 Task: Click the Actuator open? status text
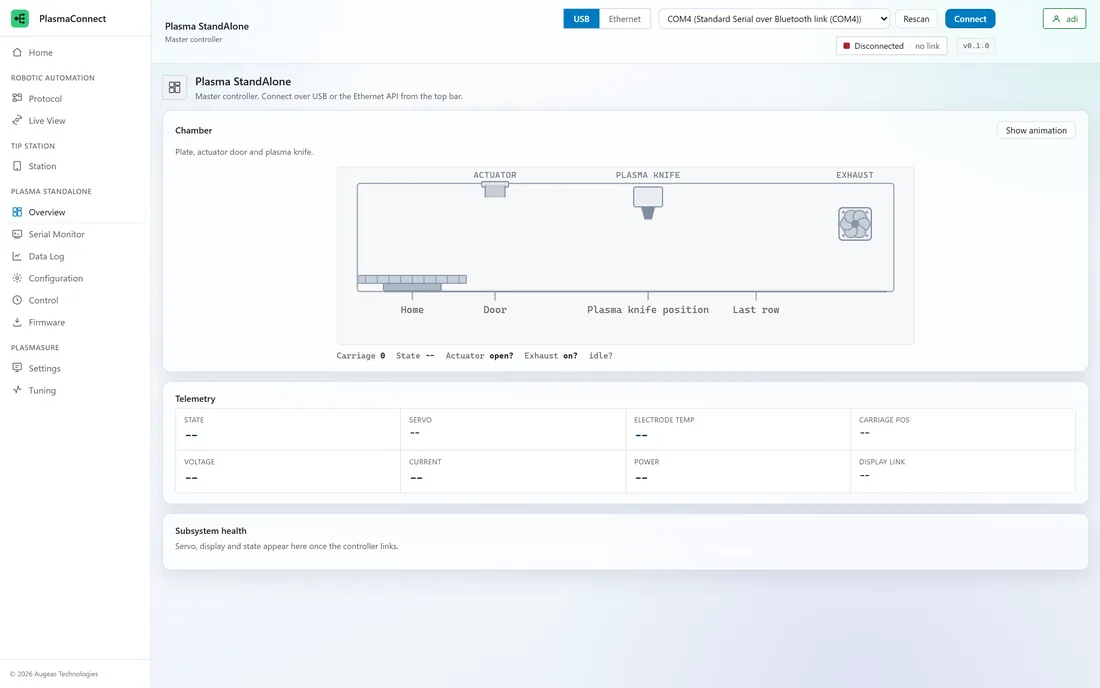pos(479,356)
